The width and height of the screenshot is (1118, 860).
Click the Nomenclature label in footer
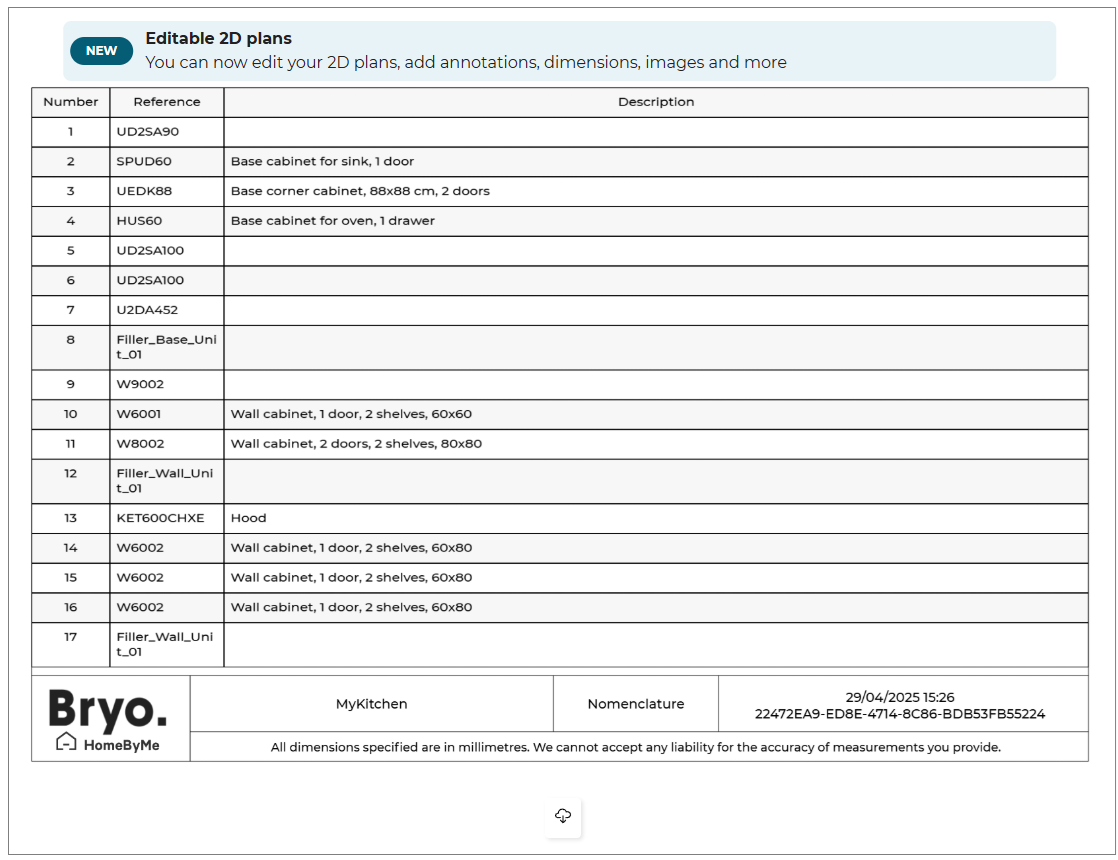(636, 704)
